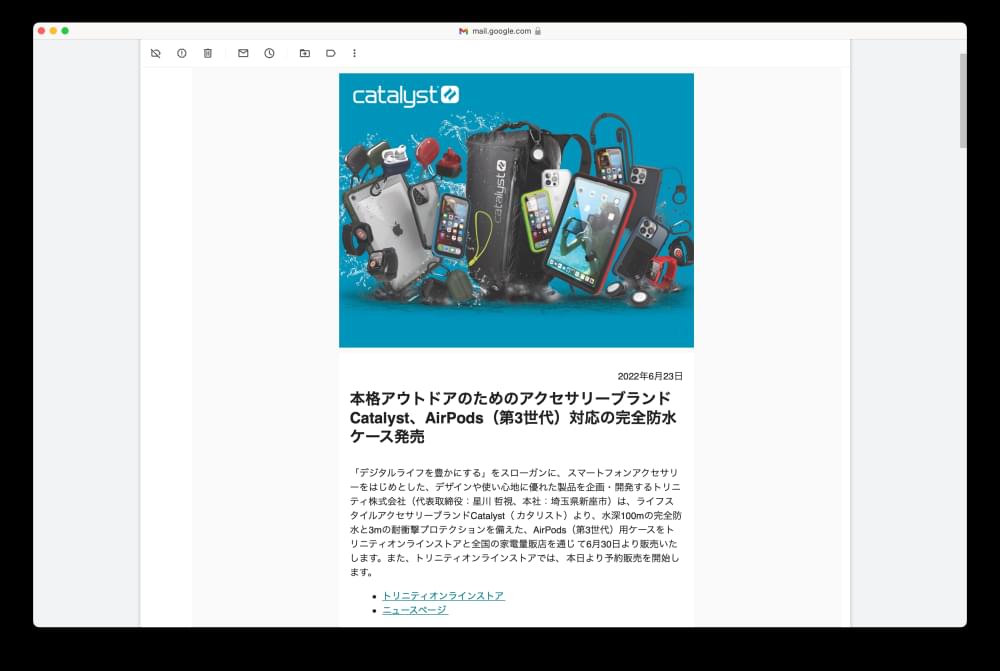
Task: Open the トリニティオンラインストア link
Action: [443, 596]
